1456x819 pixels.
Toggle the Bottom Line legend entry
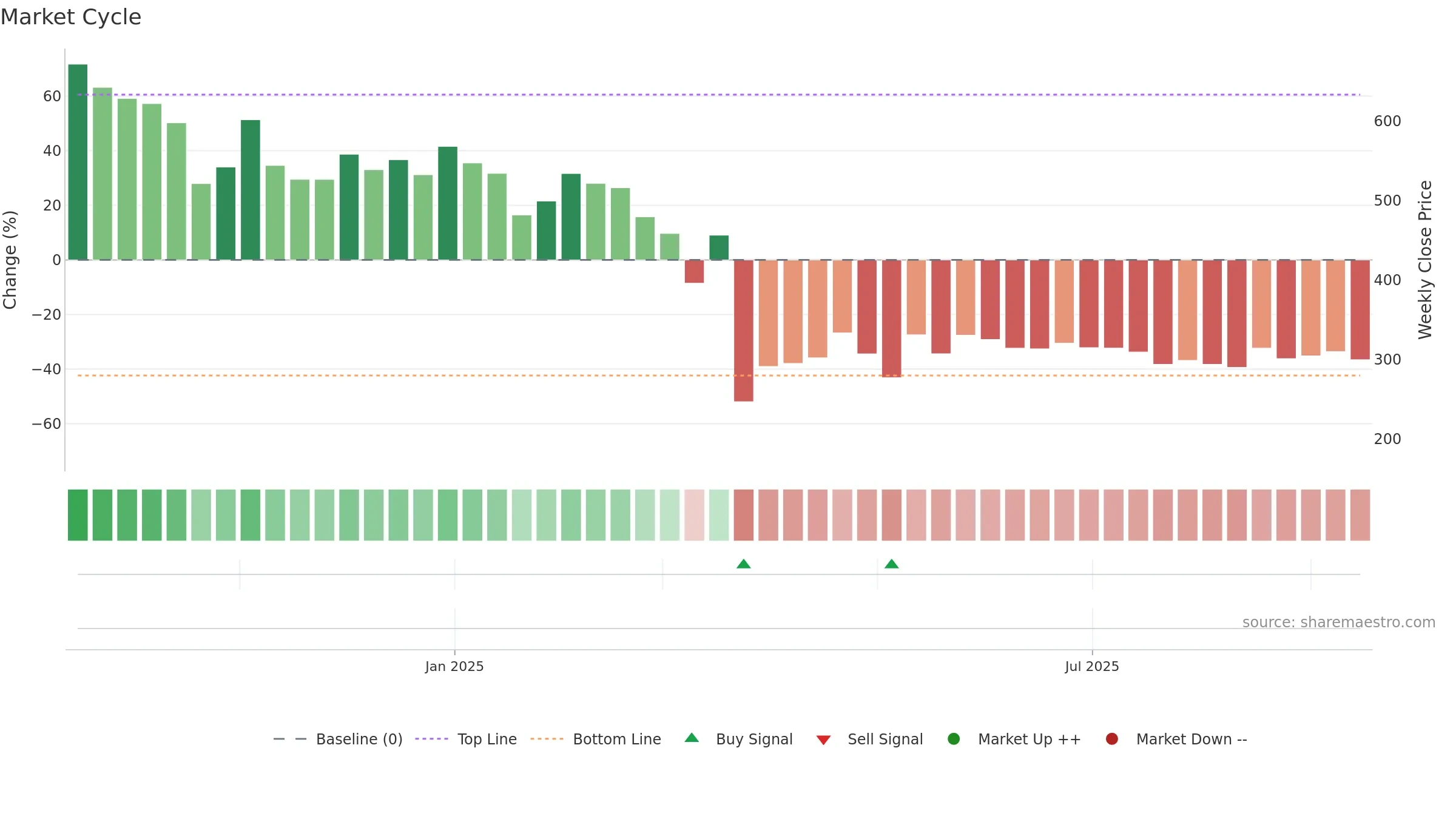click(596, 740)
